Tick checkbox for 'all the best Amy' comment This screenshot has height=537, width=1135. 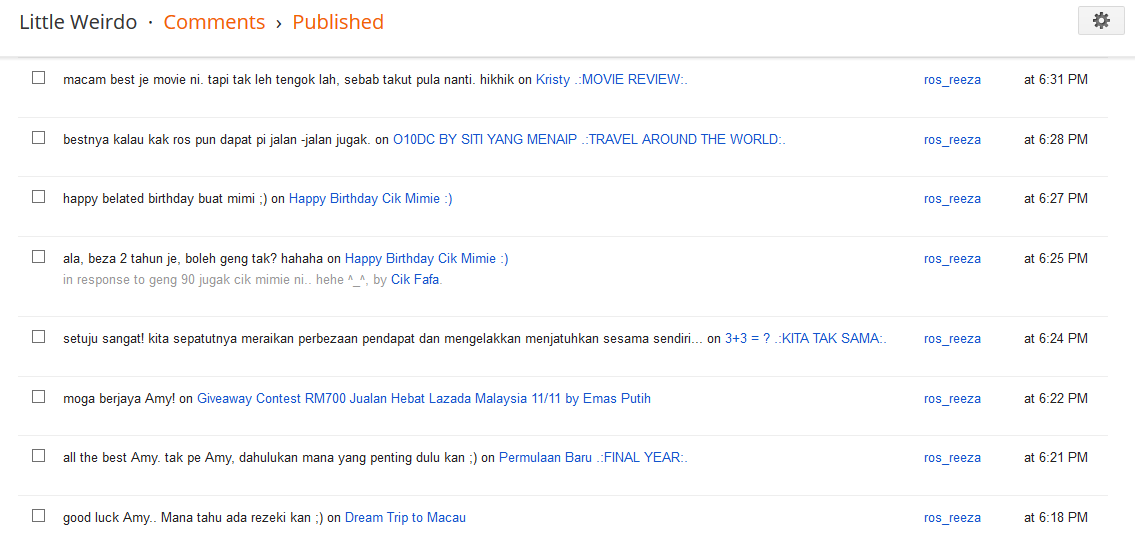tap(38, 456)
